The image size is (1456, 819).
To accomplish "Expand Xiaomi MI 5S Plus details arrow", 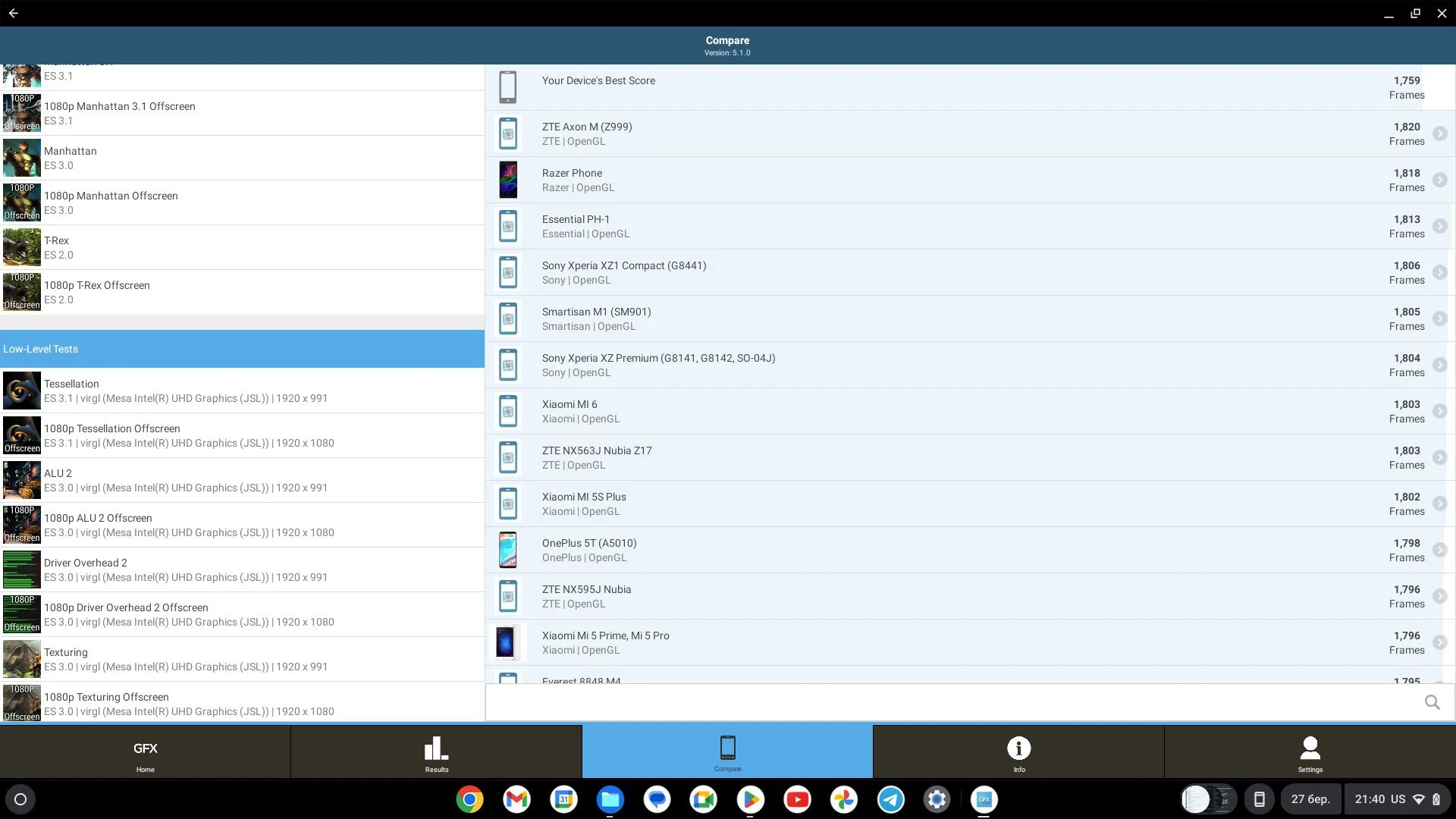I will pos(1439,504).
